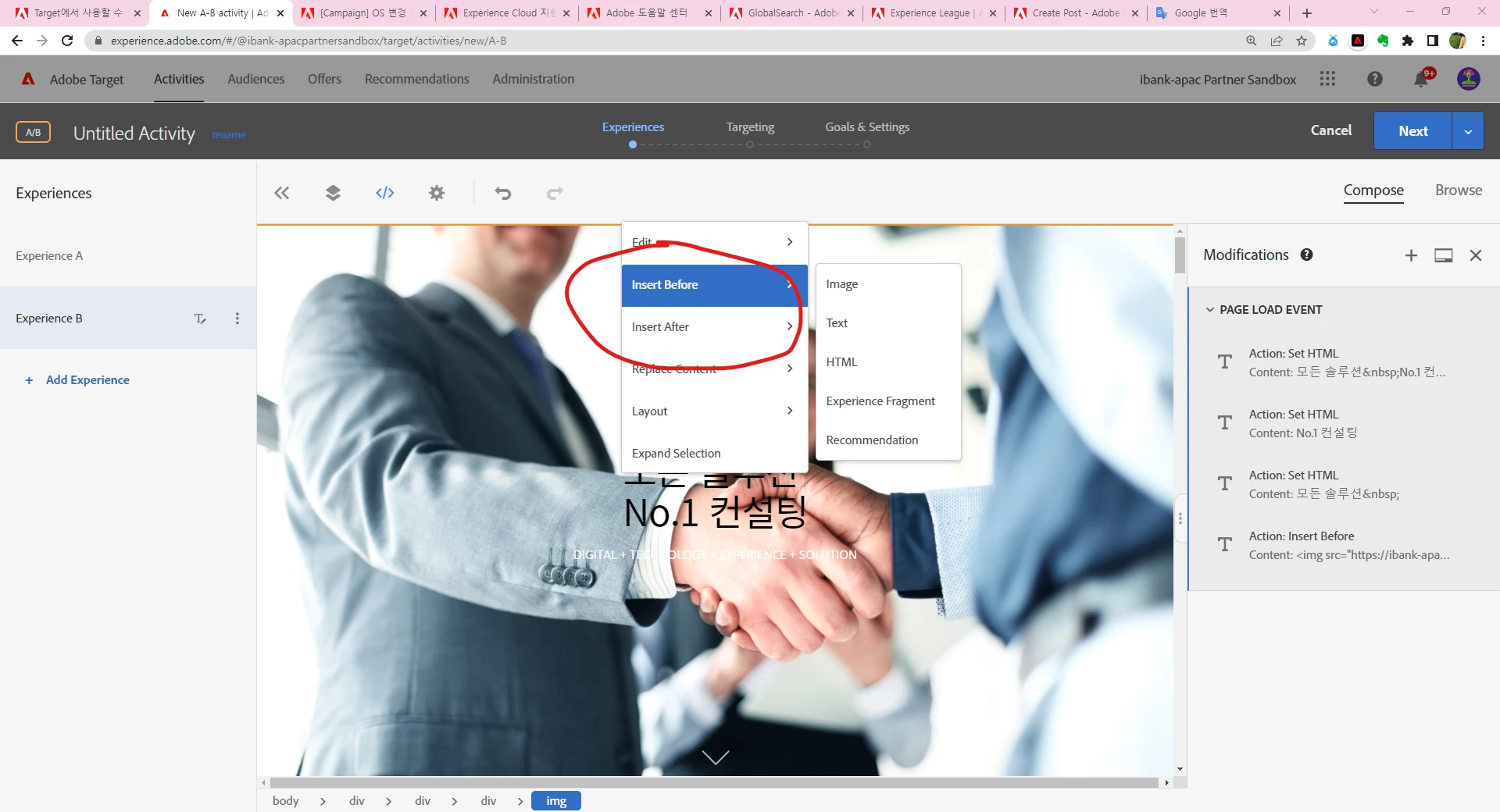Screen dimensions: 1500x812
Task: Add a new experience
Action: pyautogui.click(x=77, y=380)
